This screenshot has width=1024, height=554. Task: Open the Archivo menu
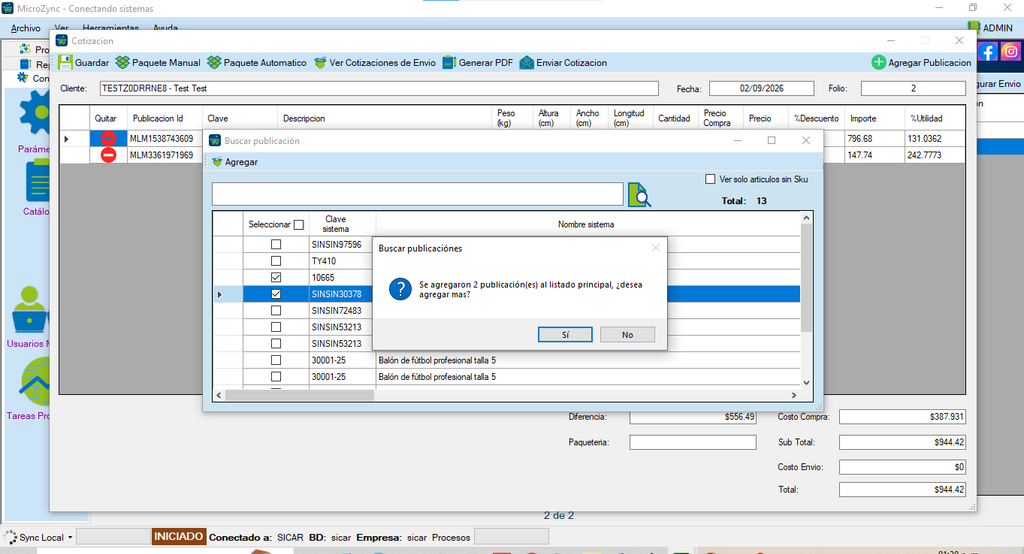tap(25, 28)
